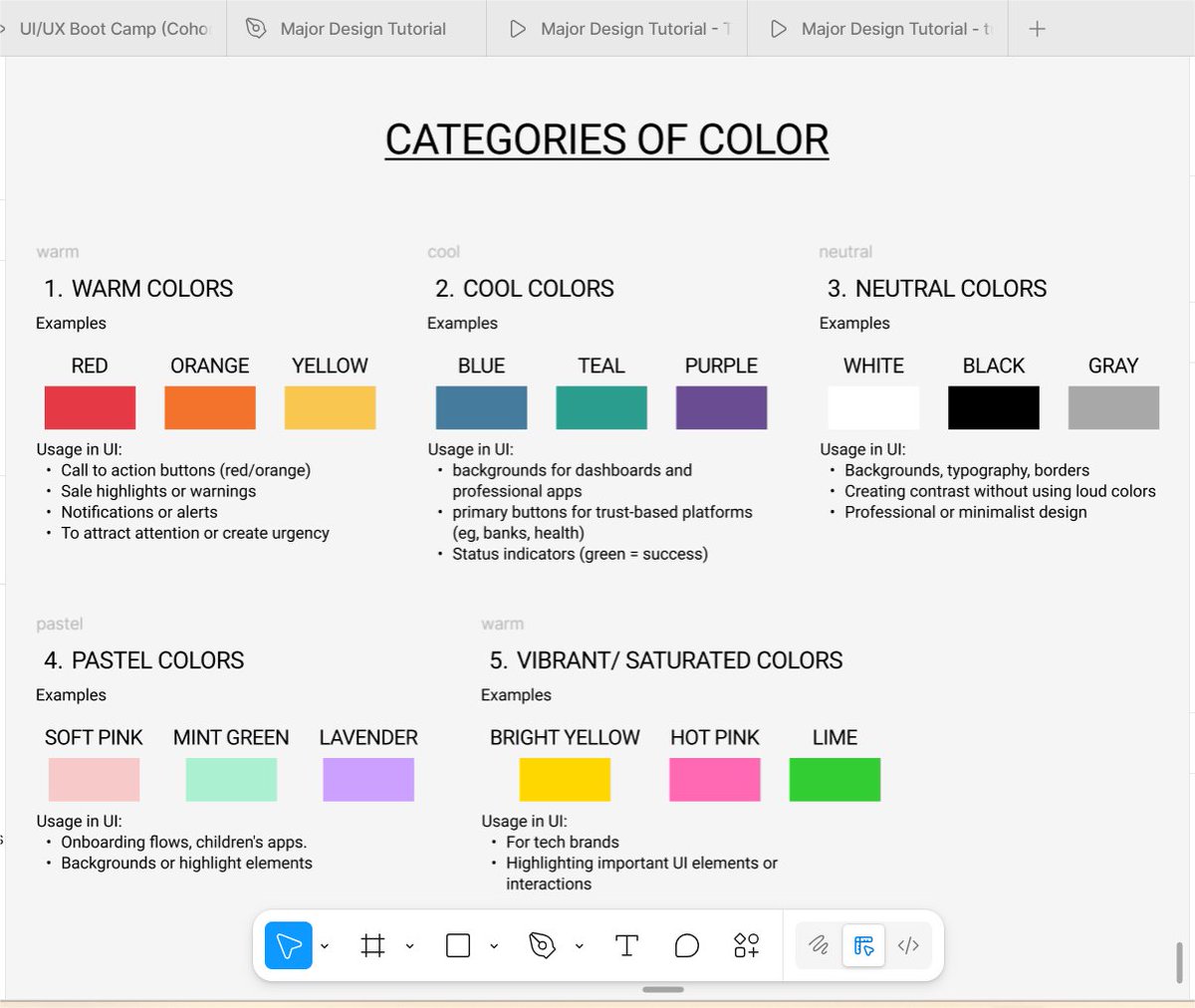Select the blue color swatch
The image size is (1195, 1008).
(481, 407)
